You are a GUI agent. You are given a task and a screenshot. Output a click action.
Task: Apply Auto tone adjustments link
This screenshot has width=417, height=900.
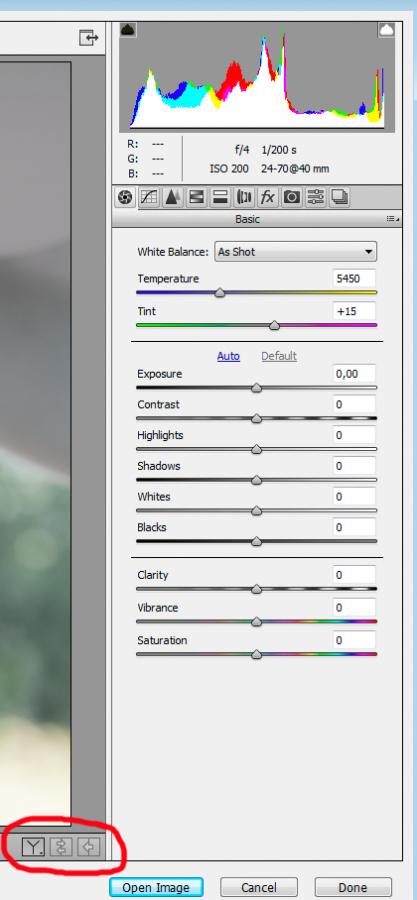[x=228, y=356]
